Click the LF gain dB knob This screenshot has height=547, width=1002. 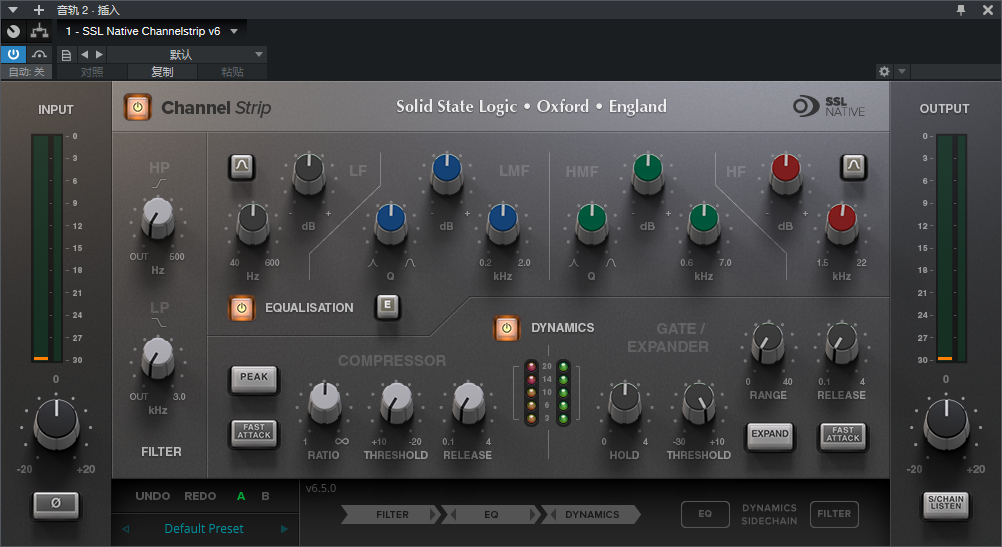309,173
